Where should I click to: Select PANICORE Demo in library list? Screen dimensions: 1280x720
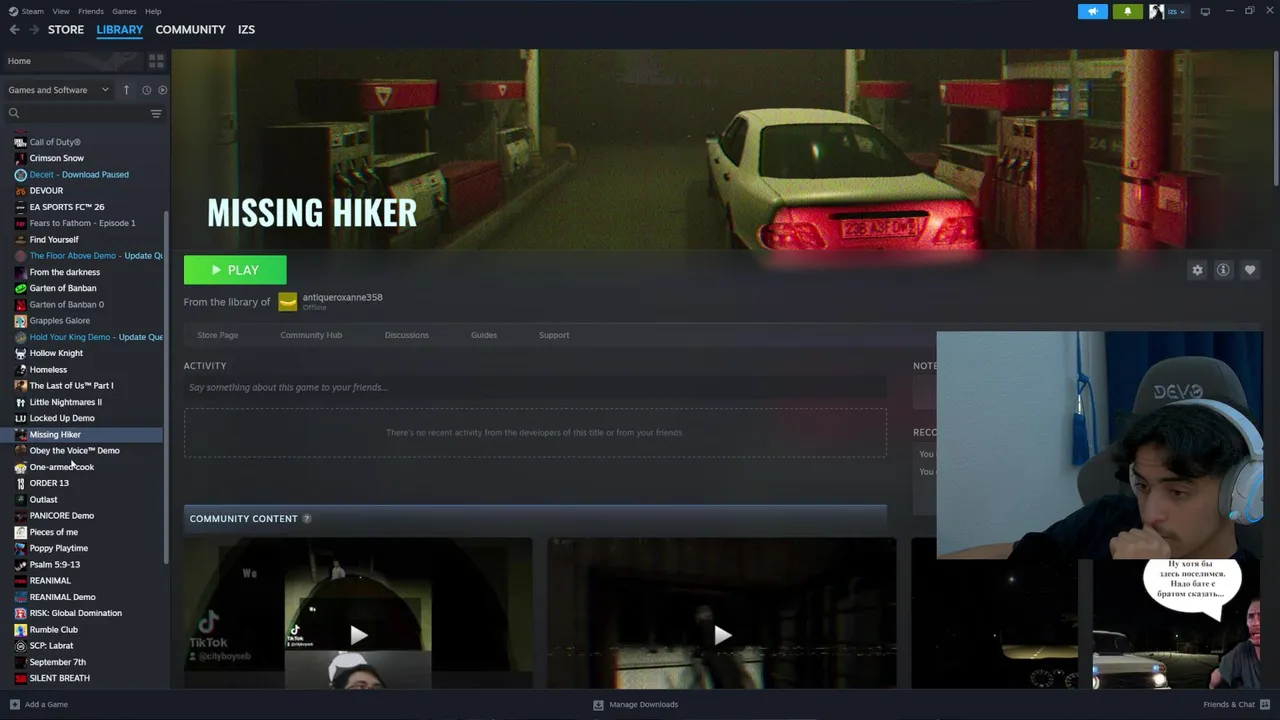click(62, 516)
